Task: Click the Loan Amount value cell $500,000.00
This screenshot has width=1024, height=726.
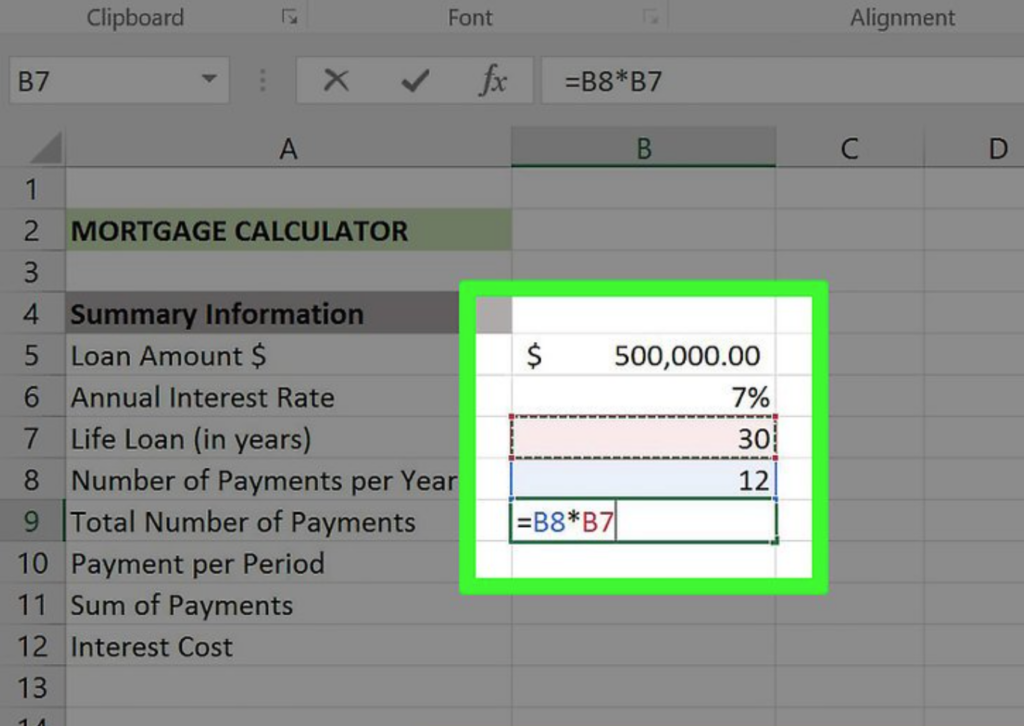Action: coord(643,356)
